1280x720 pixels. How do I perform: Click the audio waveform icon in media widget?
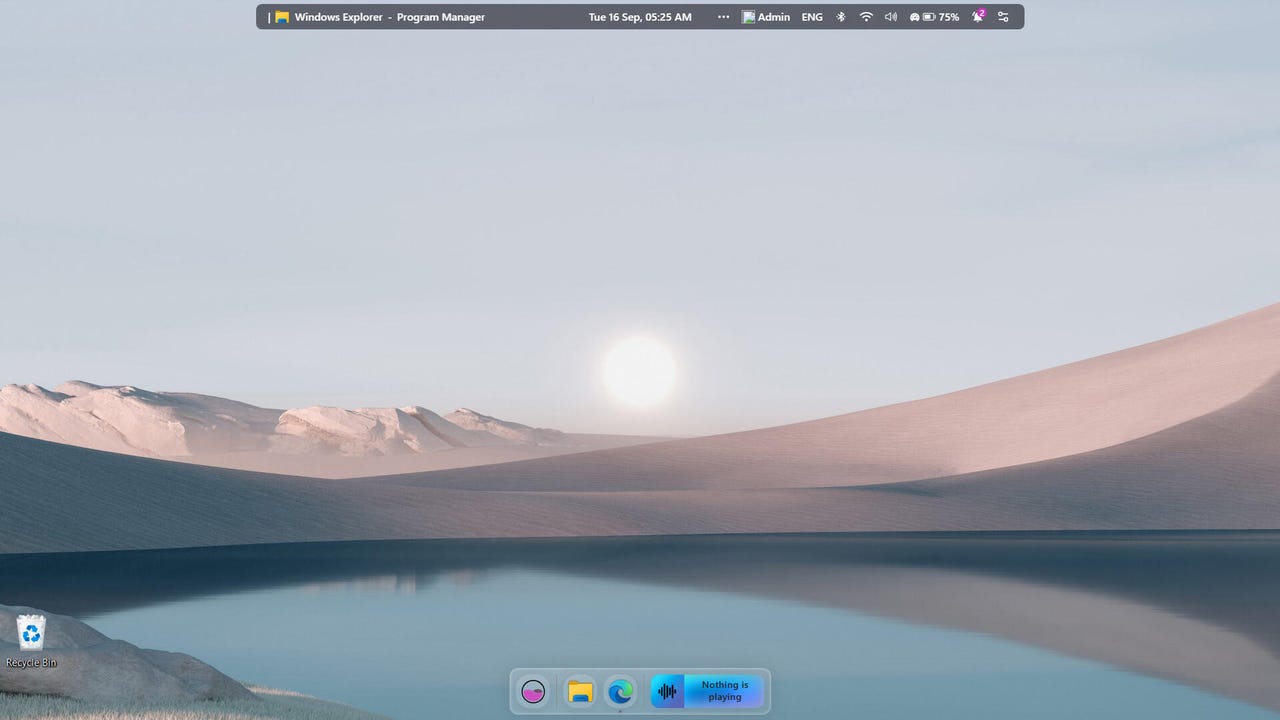[667, 691]
